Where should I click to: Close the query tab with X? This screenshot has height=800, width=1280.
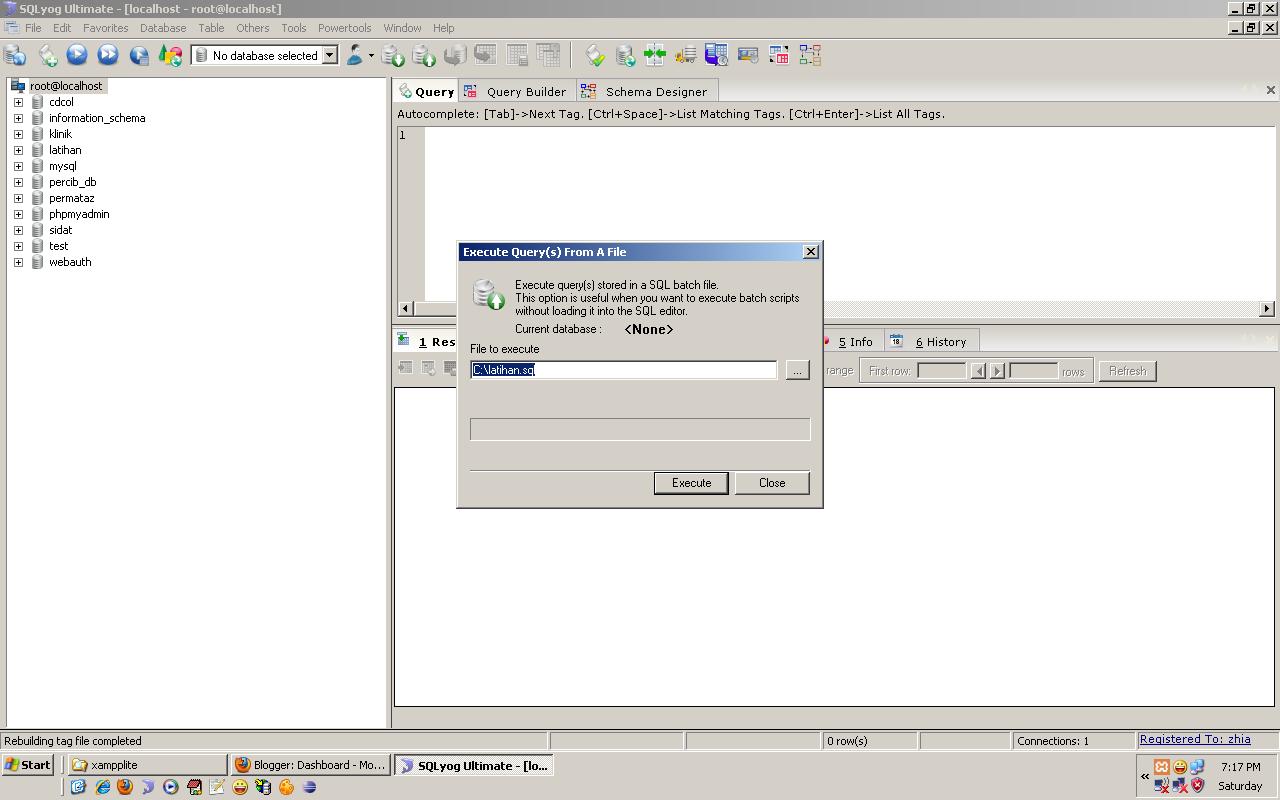[x=1270, y=90]
